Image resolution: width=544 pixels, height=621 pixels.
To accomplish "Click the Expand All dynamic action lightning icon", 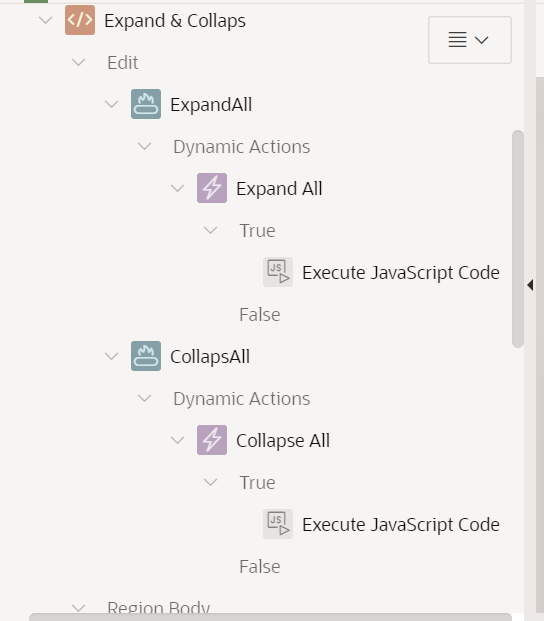I will click(212, 188).
